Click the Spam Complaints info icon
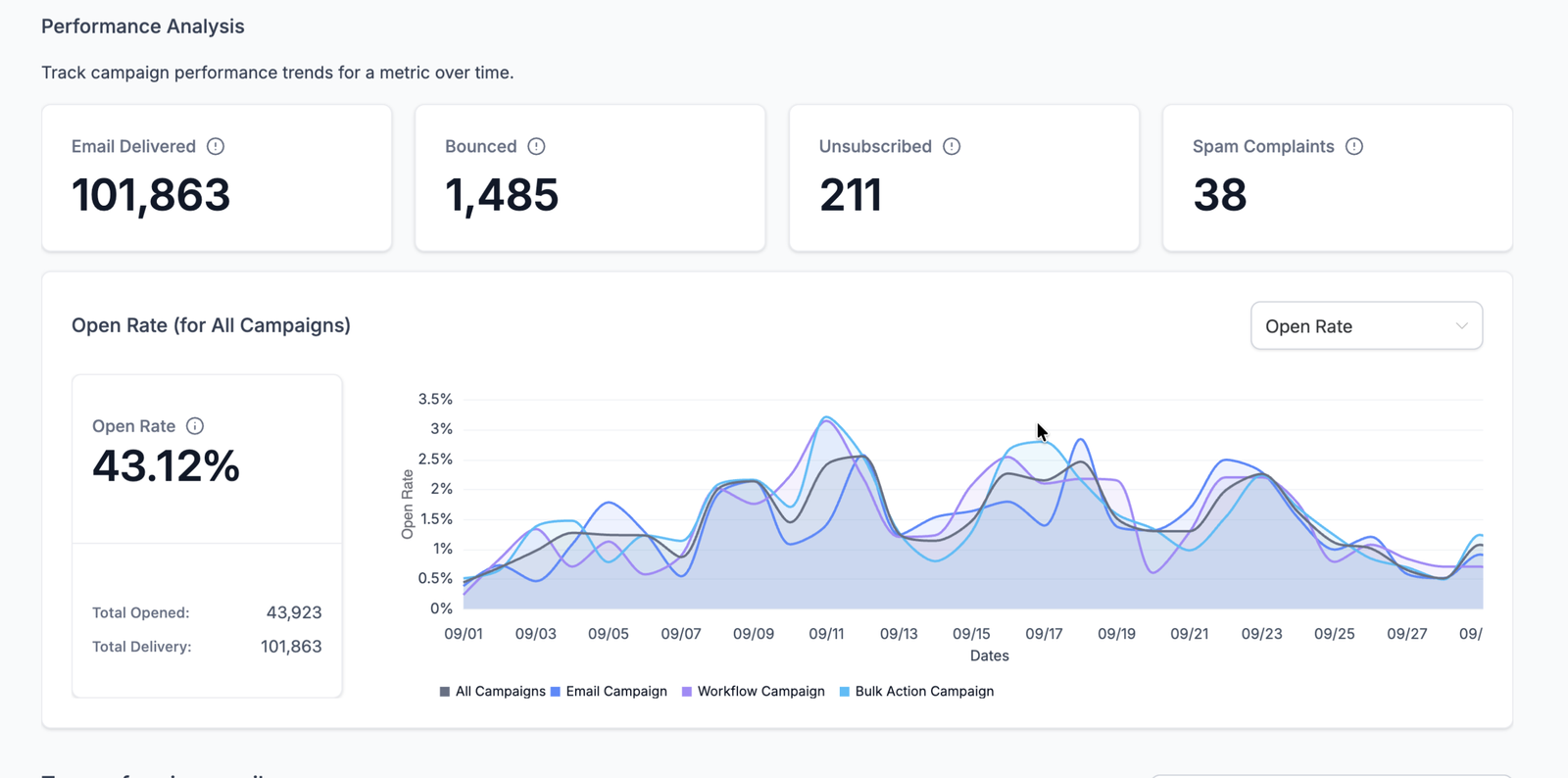1568x778 pixels. click(1354, 146)
